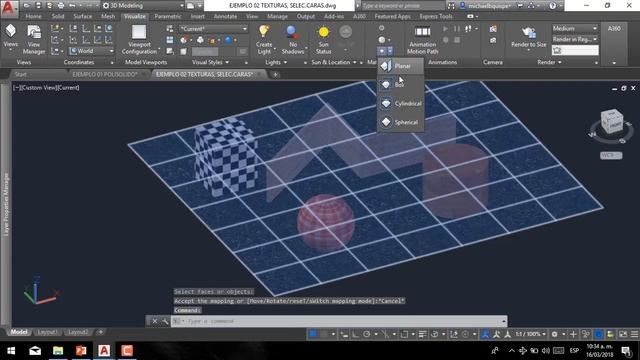Expand the Render panel
The image size is (640, 360).
tap(549, 62)
